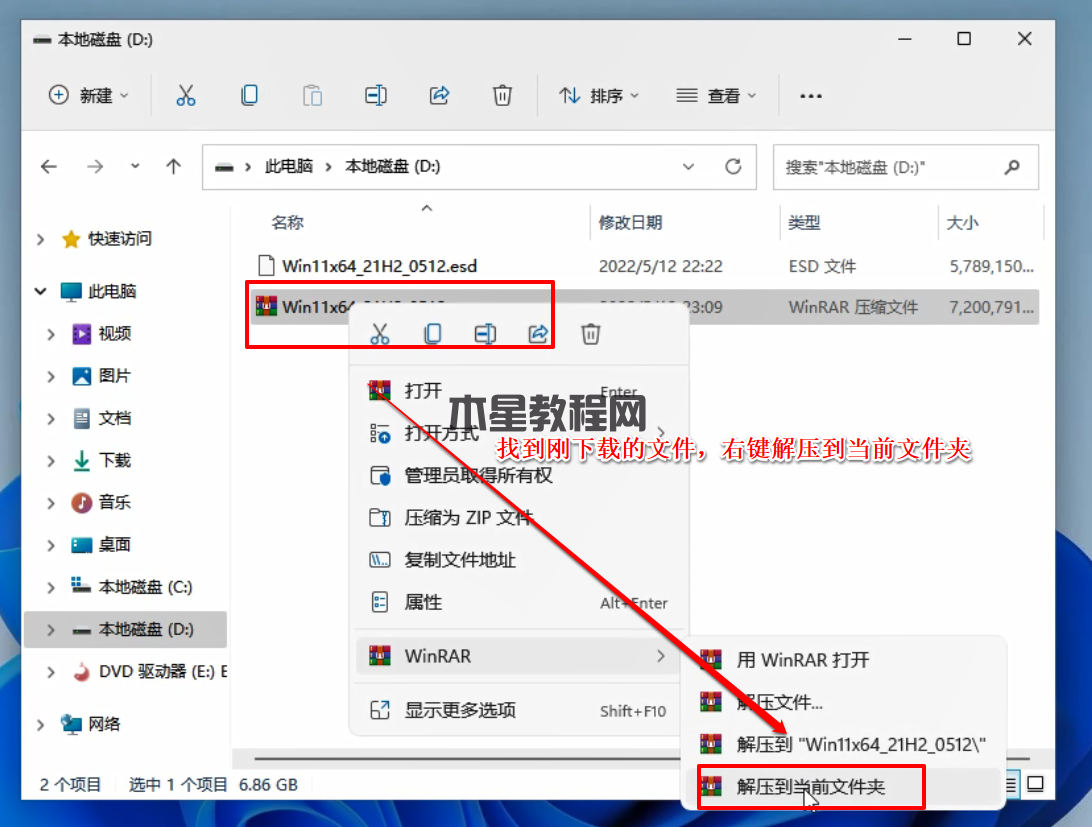
Task: Select 下载 in the navigation pane
Action: pos(114,461)
